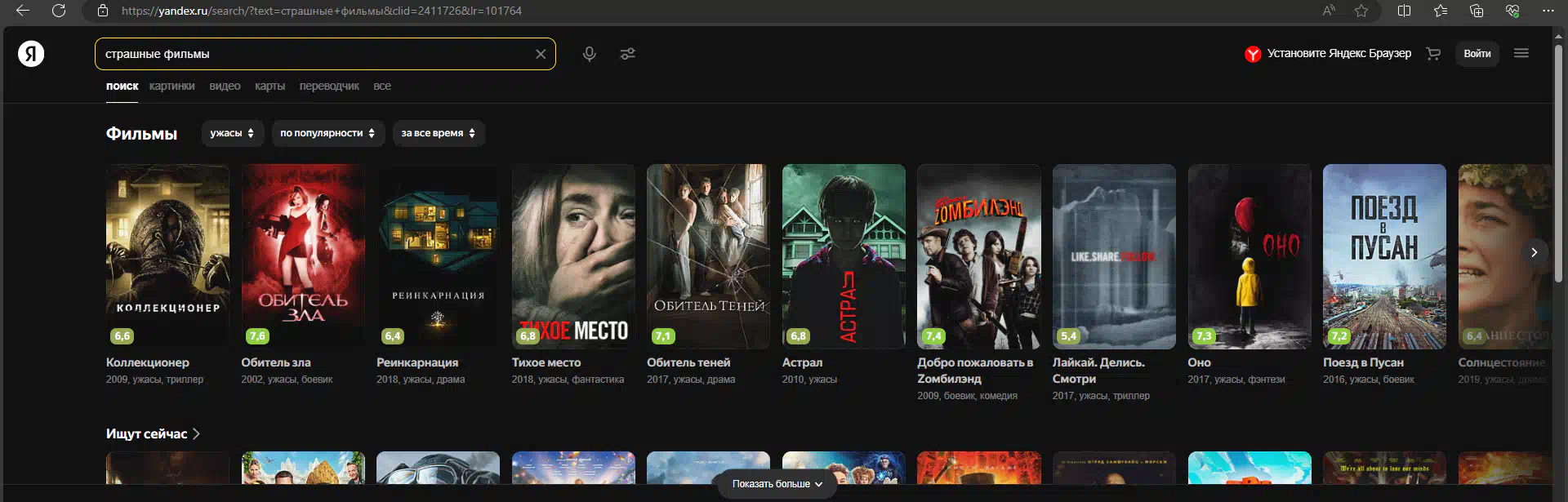Image resolution: width=1568 pixels, height=502 pixels.
Task: Click '2009, ужасы, триллер' description text
Action: 155,380
